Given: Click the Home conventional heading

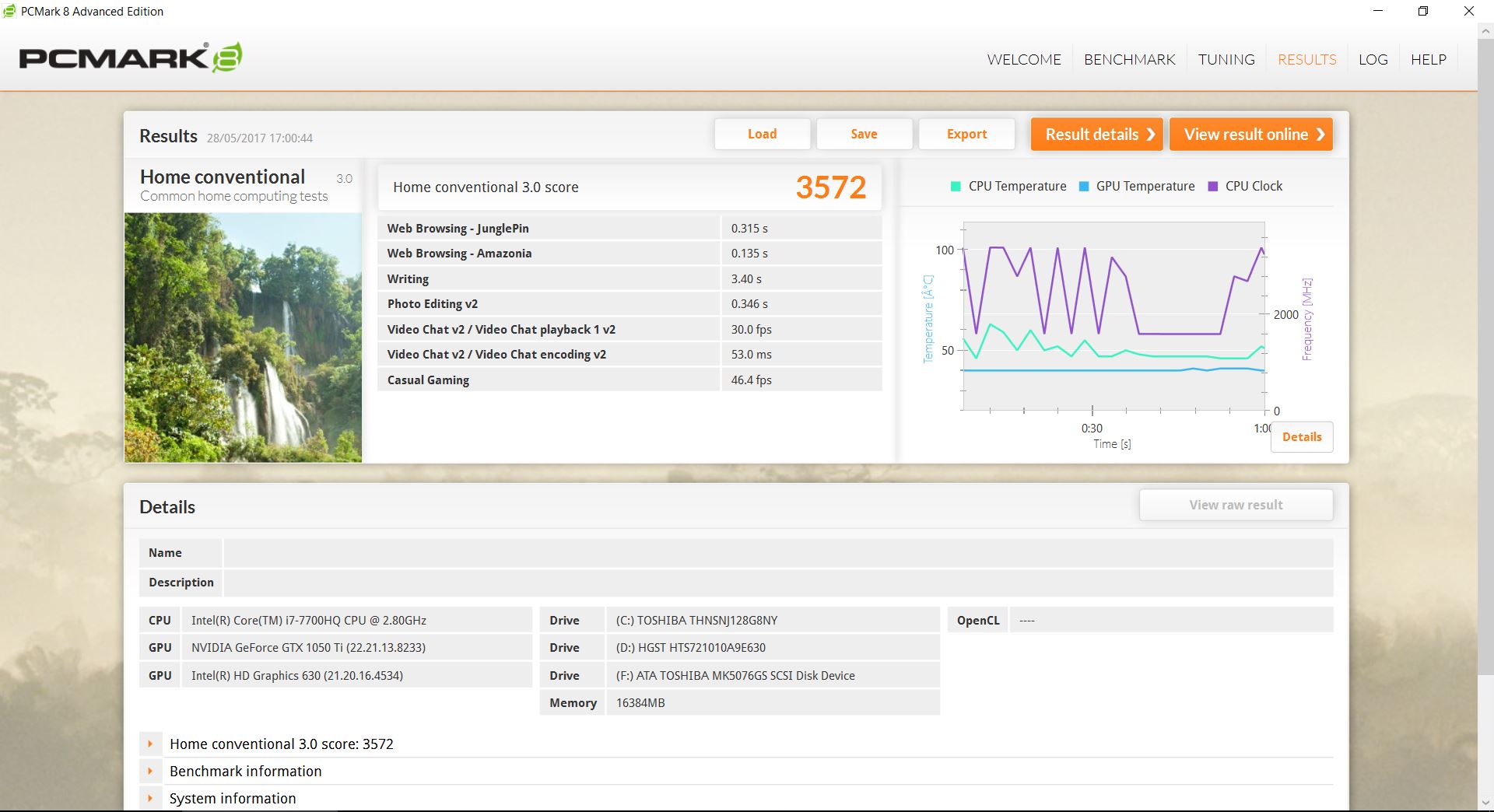Looking at the screenshot, I should pos(223,177).
